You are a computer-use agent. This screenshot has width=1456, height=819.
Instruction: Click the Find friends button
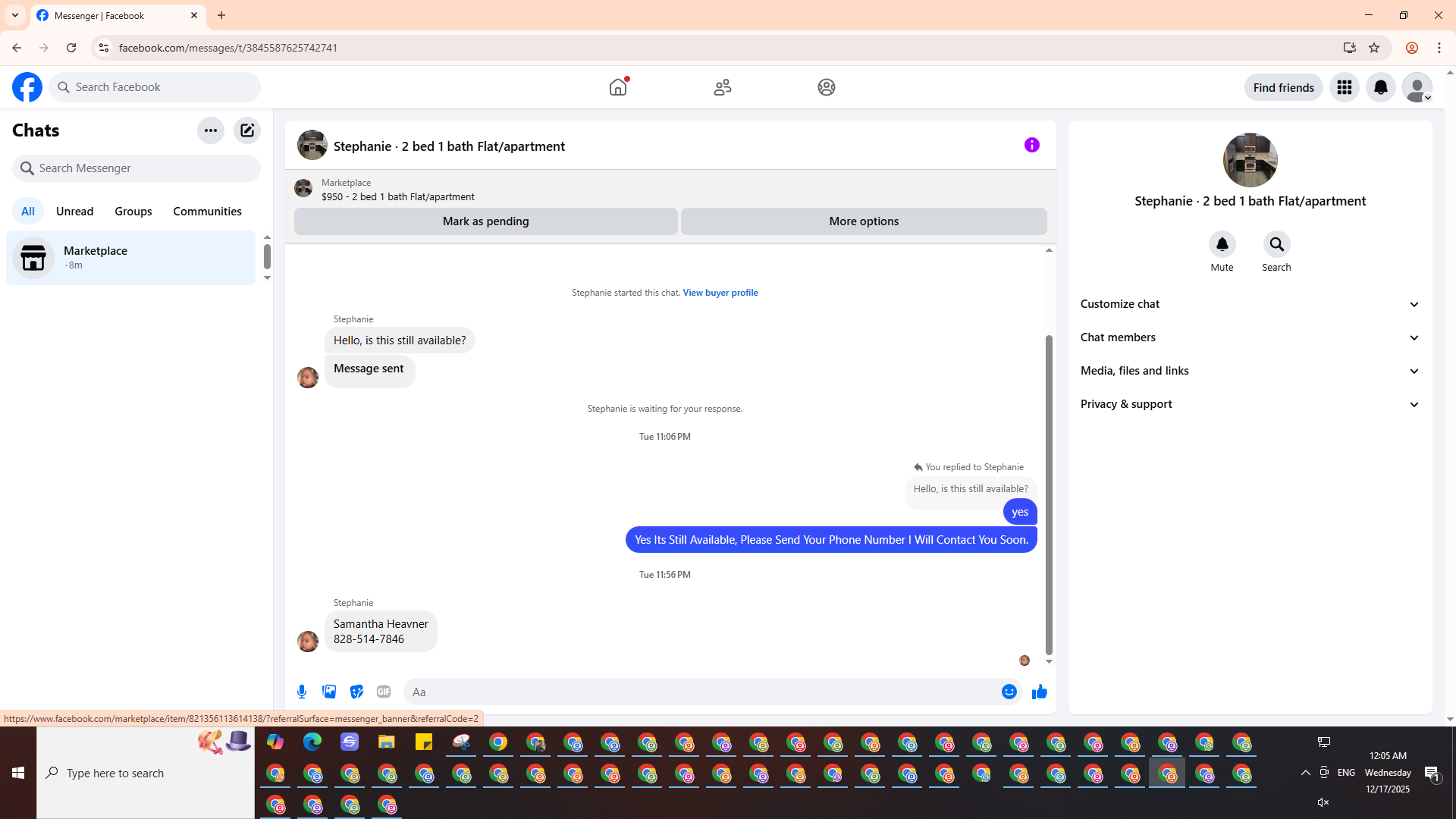pos(1284,87)
